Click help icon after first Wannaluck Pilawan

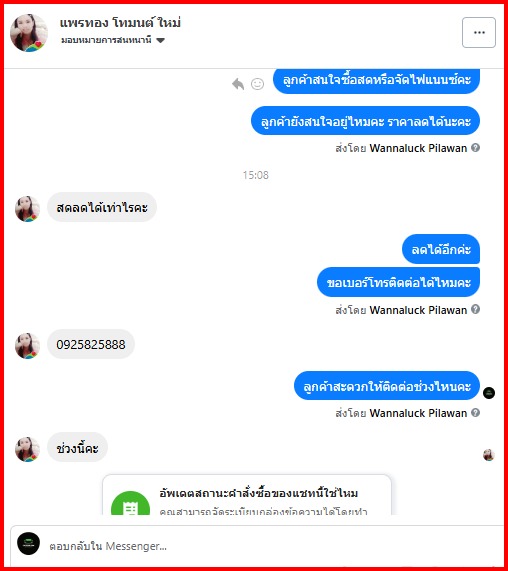tap(475, 148)
